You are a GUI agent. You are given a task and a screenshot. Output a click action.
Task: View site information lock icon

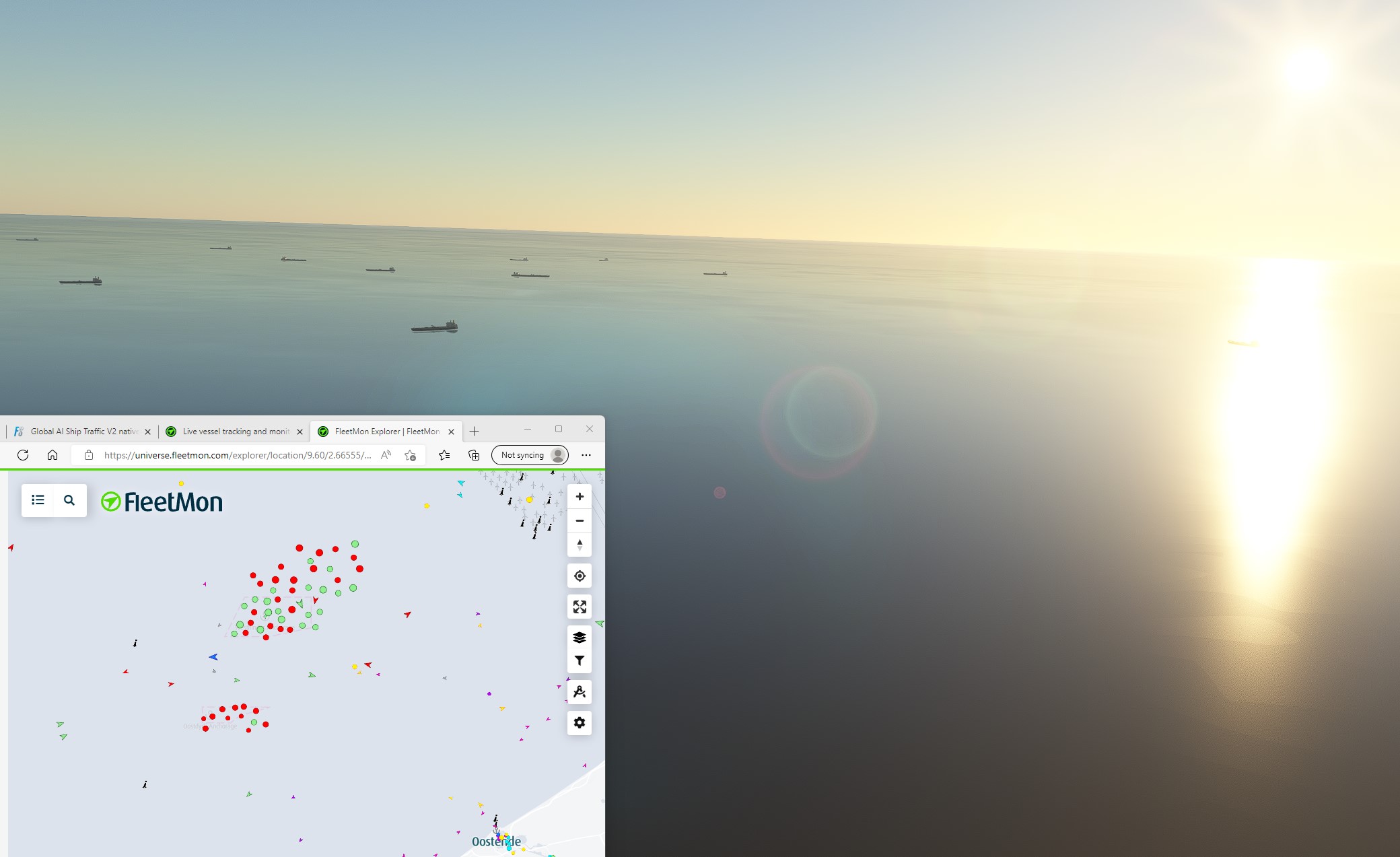point(88,455)
